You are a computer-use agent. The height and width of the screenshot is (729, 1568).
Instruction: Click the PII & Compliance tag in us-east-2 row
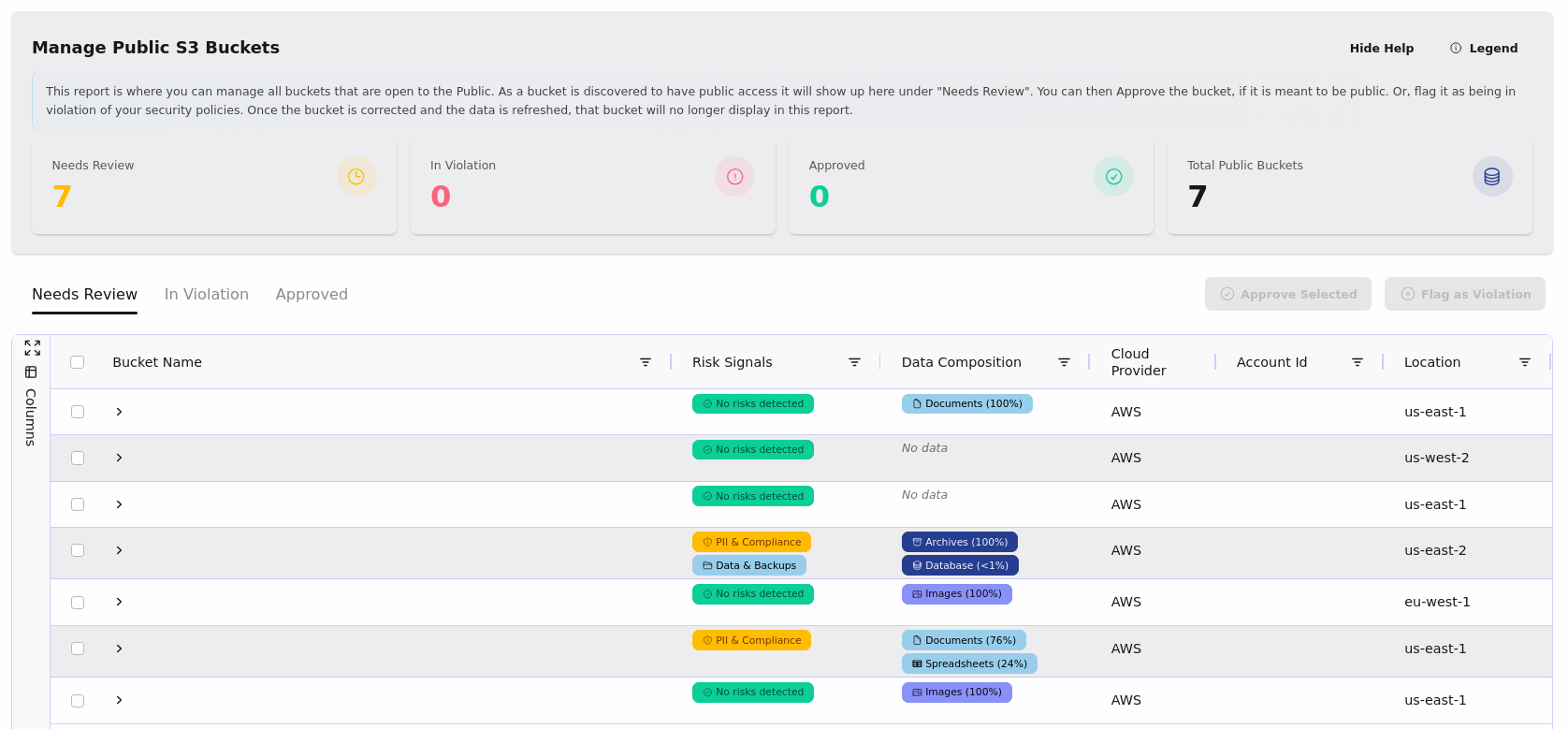751,542
